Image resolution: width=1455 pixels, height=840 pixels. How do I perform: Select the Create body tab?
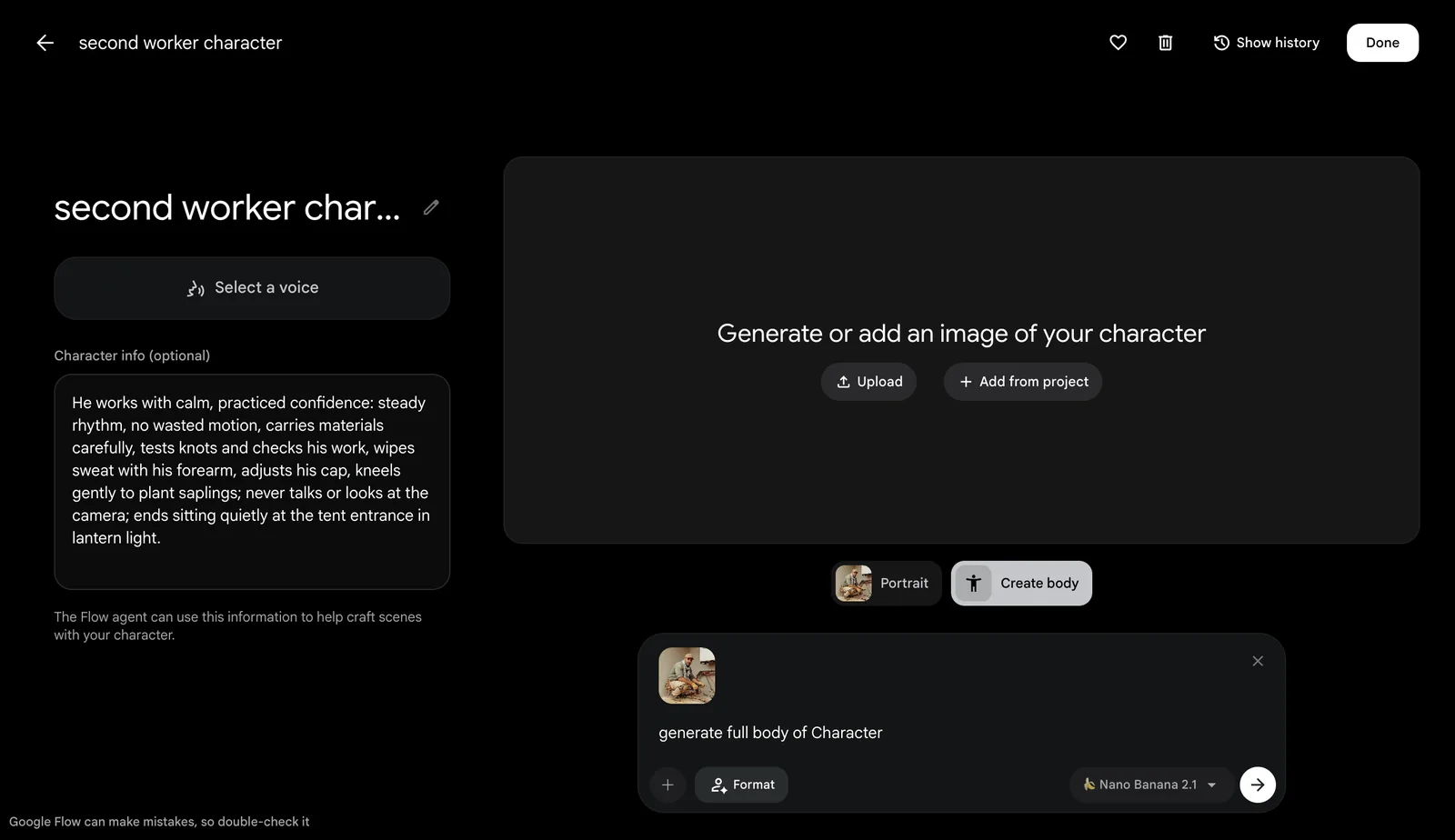click(x=1021, y=584)
